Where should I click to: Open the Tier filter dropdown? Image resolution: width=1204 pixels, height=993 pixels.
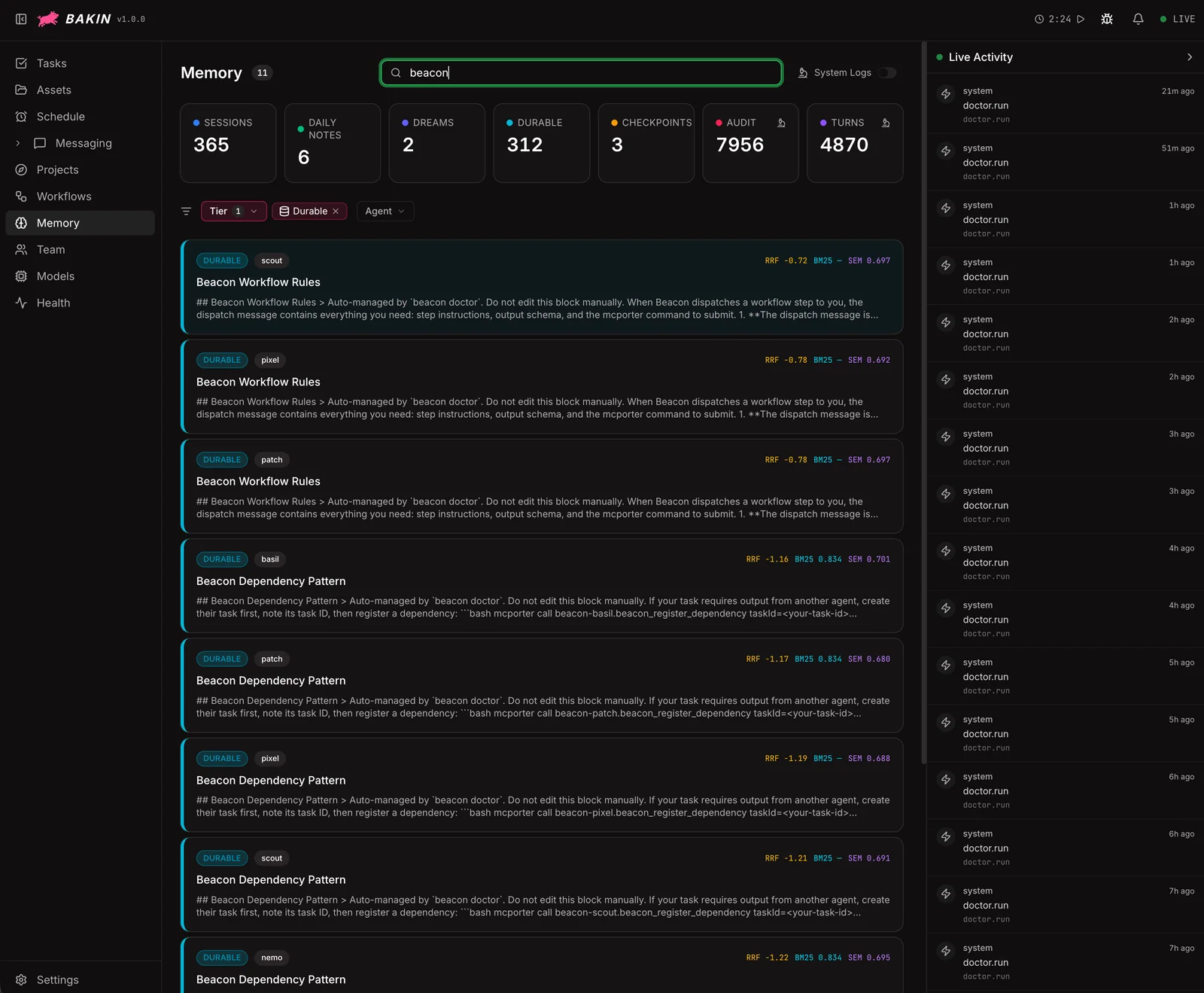[x=233, y=212]
